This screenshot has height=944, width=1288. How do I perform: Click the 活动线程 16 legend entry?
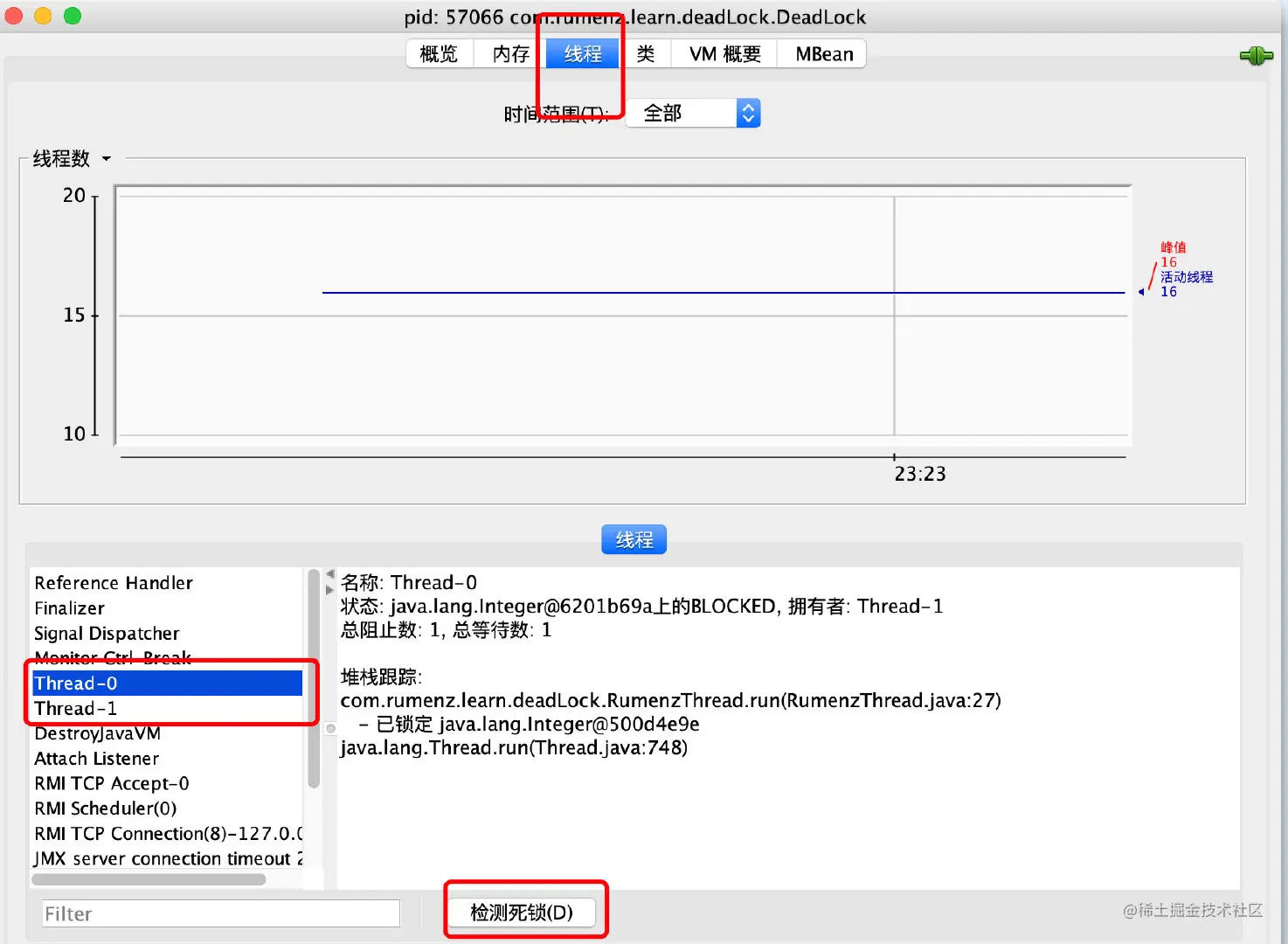[1186, 284]
